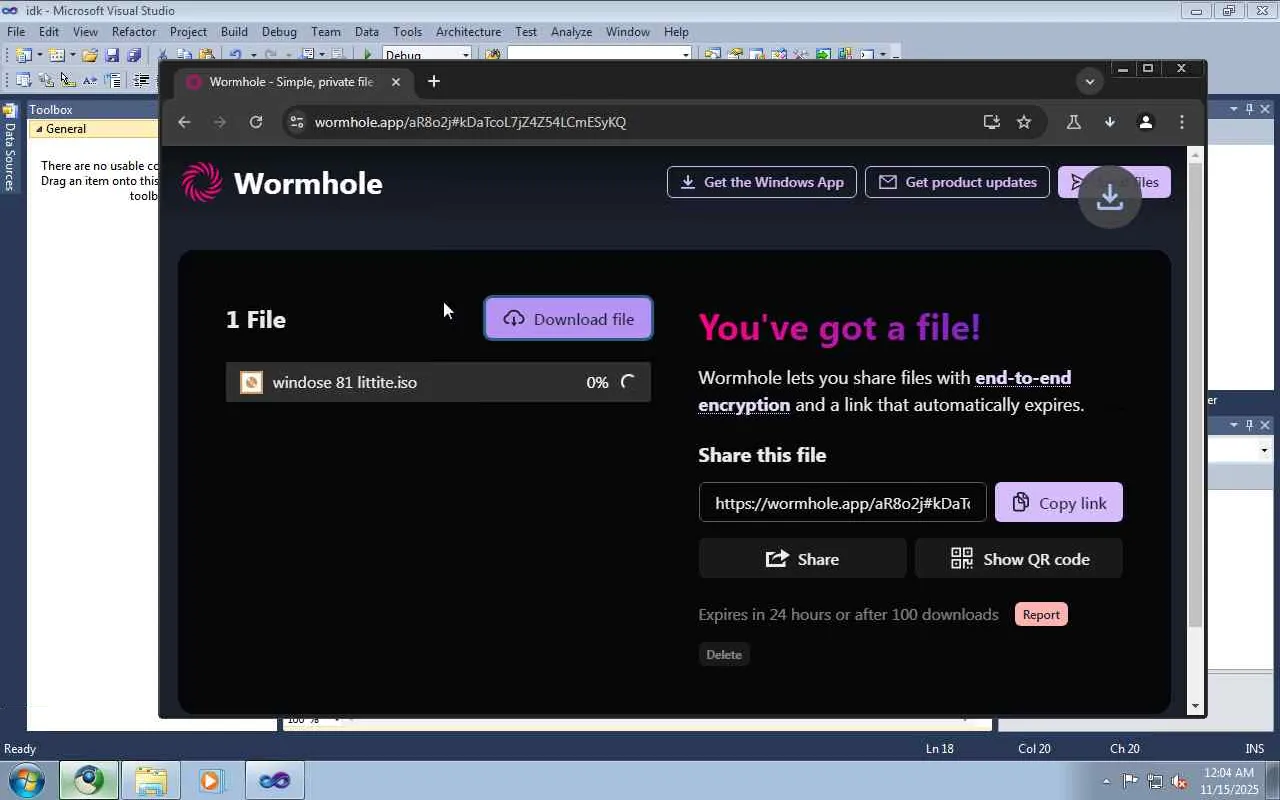Open a new browser tab
The height and width of the screenshot is (800, 1280).
coord(433,82)
